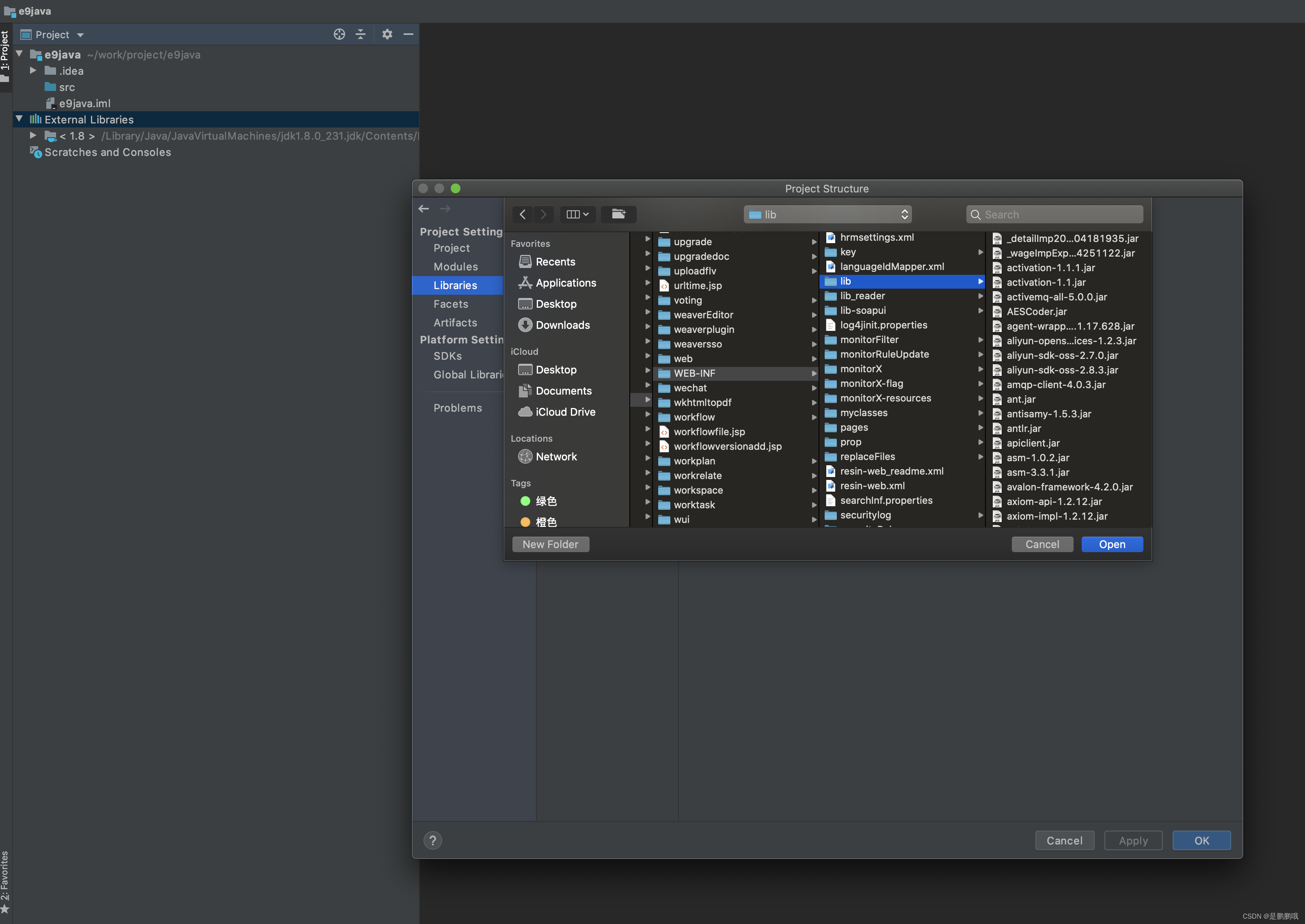Select the Artifacts section in Project Settings
The height and width of the screenshot is (924, 1305).
click(x=455, y=322)
